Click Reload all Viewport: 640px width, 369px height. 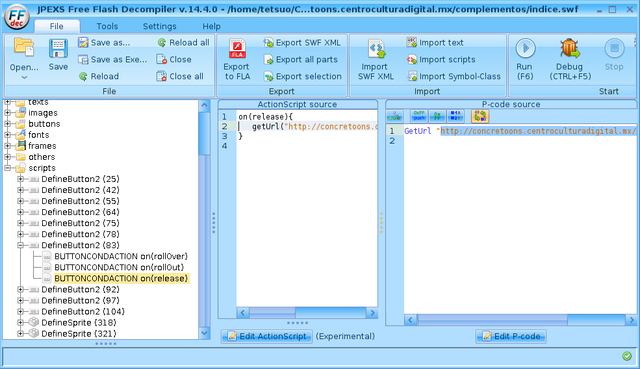click(x=183, y=42)
